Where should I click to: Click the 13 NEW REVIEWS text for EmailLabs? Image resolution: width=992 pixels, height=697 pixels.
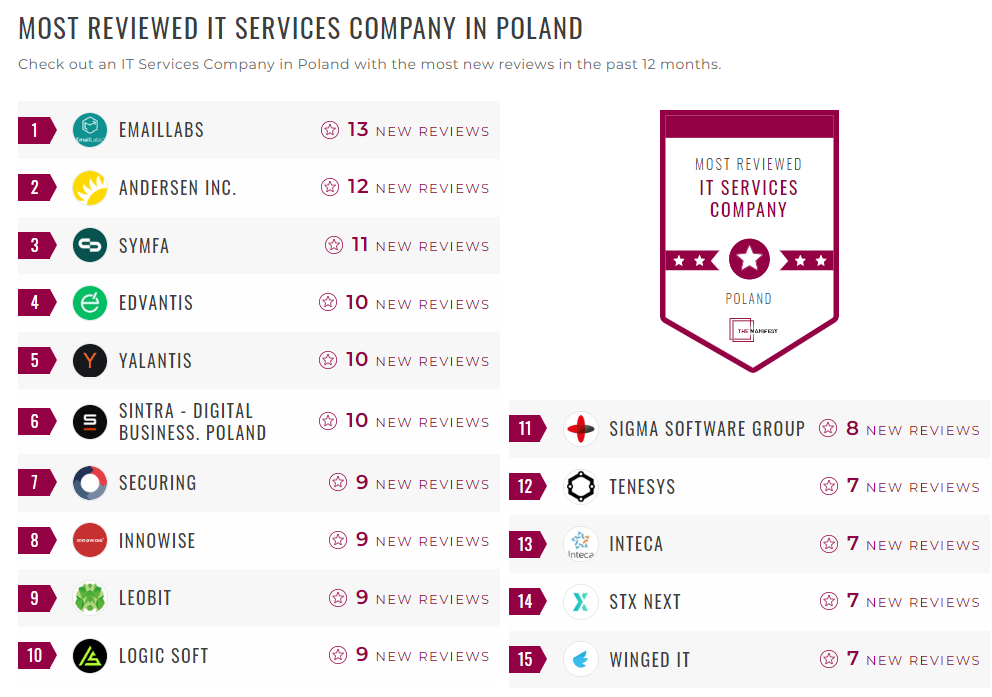pos(420,130)
